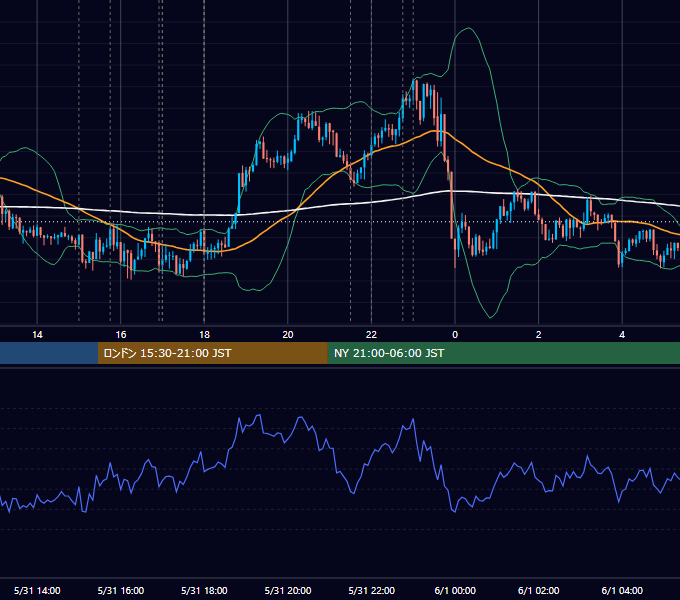
Task: Click the candlestick high before midnight
Action: coord(416,80)
